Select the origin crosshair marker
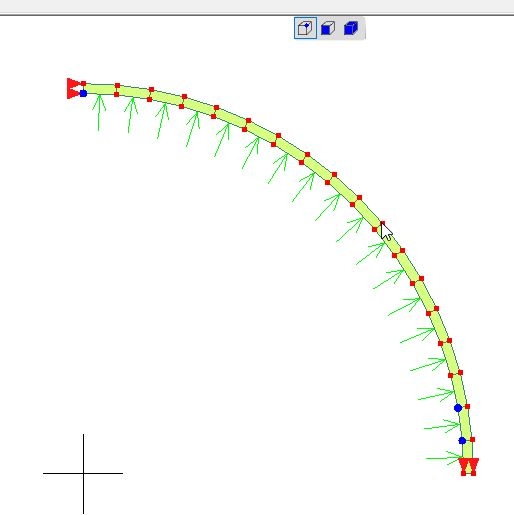This screenshot has height=515, width=514. (83, 473)
